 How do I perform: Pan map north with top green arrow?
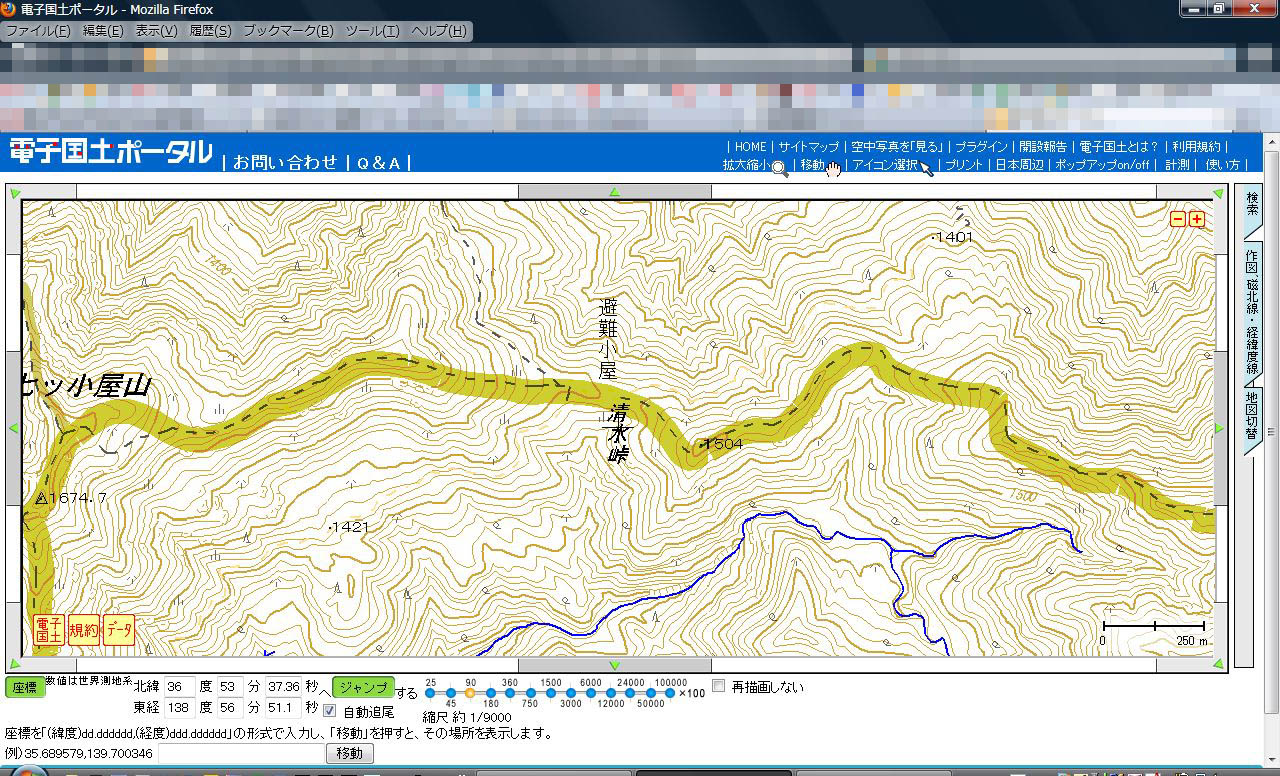click(614, 192)
